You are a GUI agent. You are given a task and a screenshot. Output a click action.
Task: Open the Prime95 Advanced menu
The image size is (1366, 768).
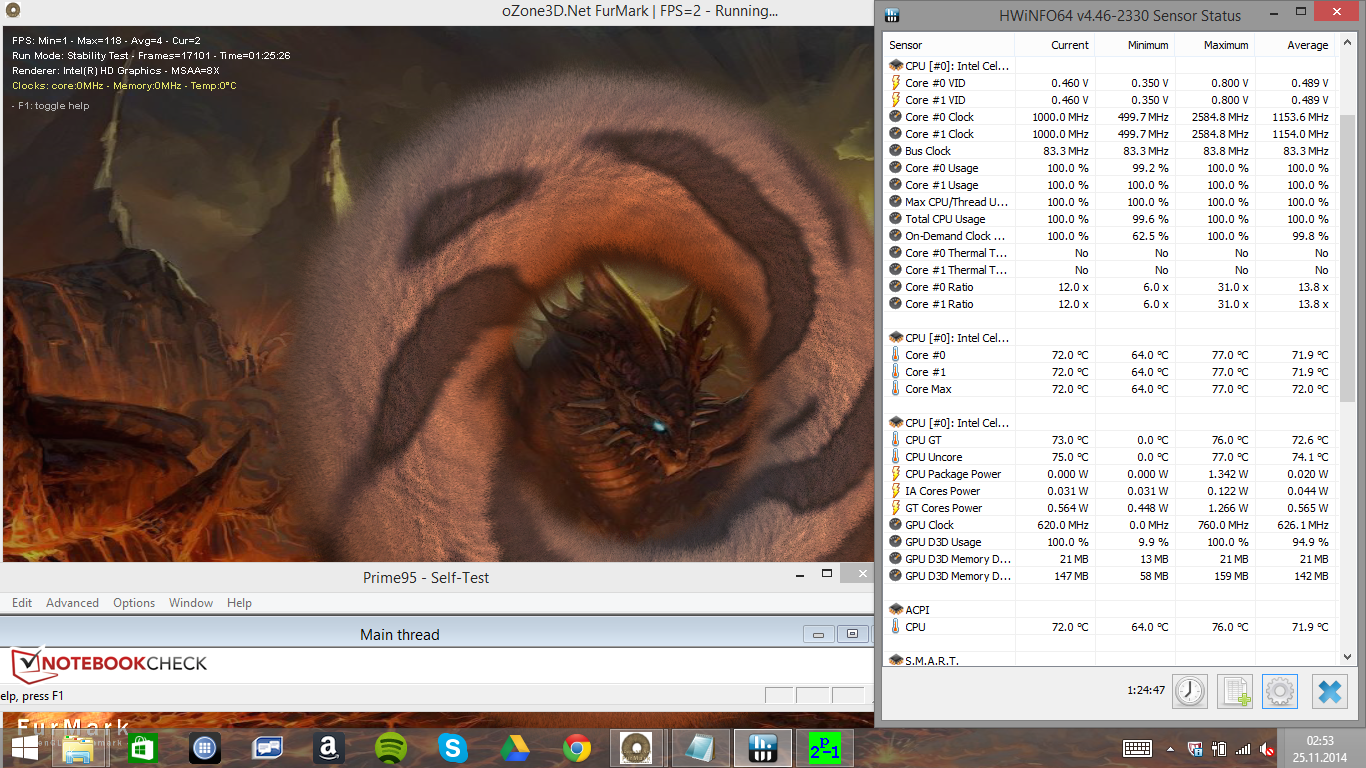[72, 603]
